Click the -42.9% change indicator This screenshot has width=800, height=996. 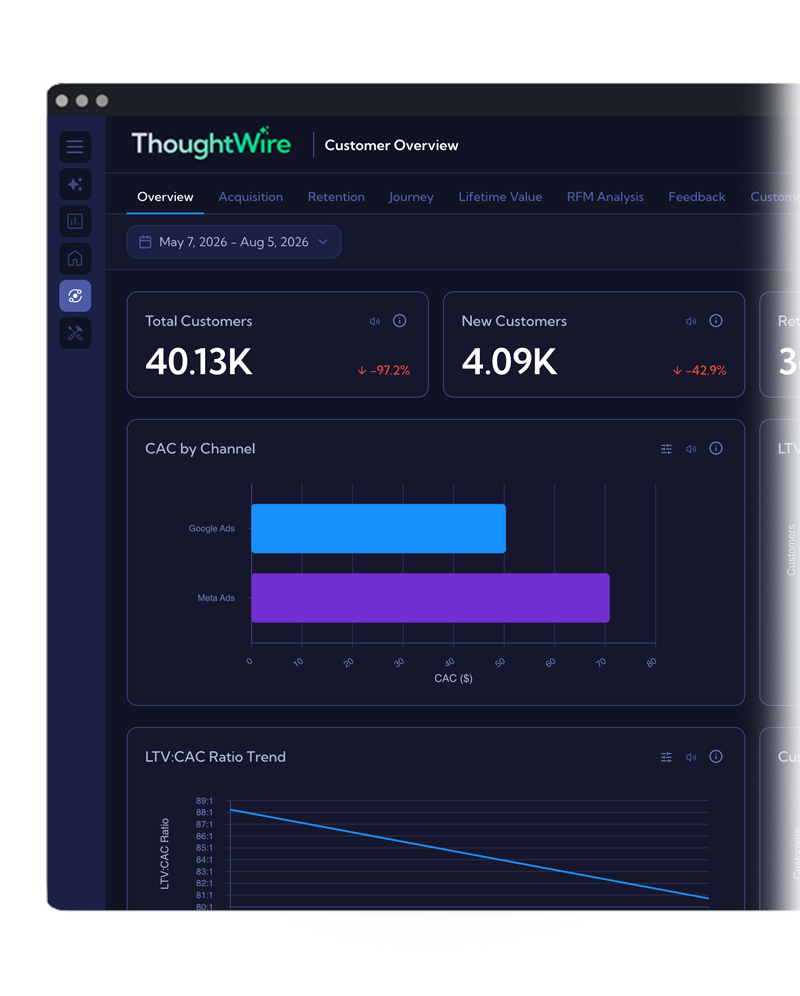(700, 370)
